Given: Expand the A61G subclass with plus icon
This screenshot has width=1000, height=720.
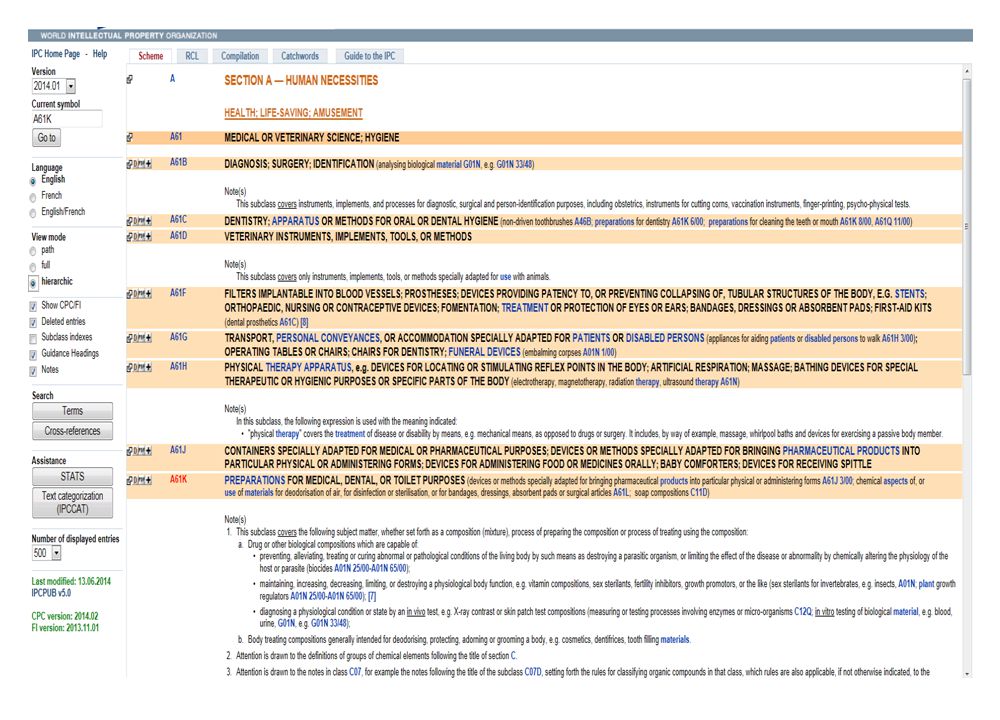Looking at the screenshot, I should click(x=149, y=338).
